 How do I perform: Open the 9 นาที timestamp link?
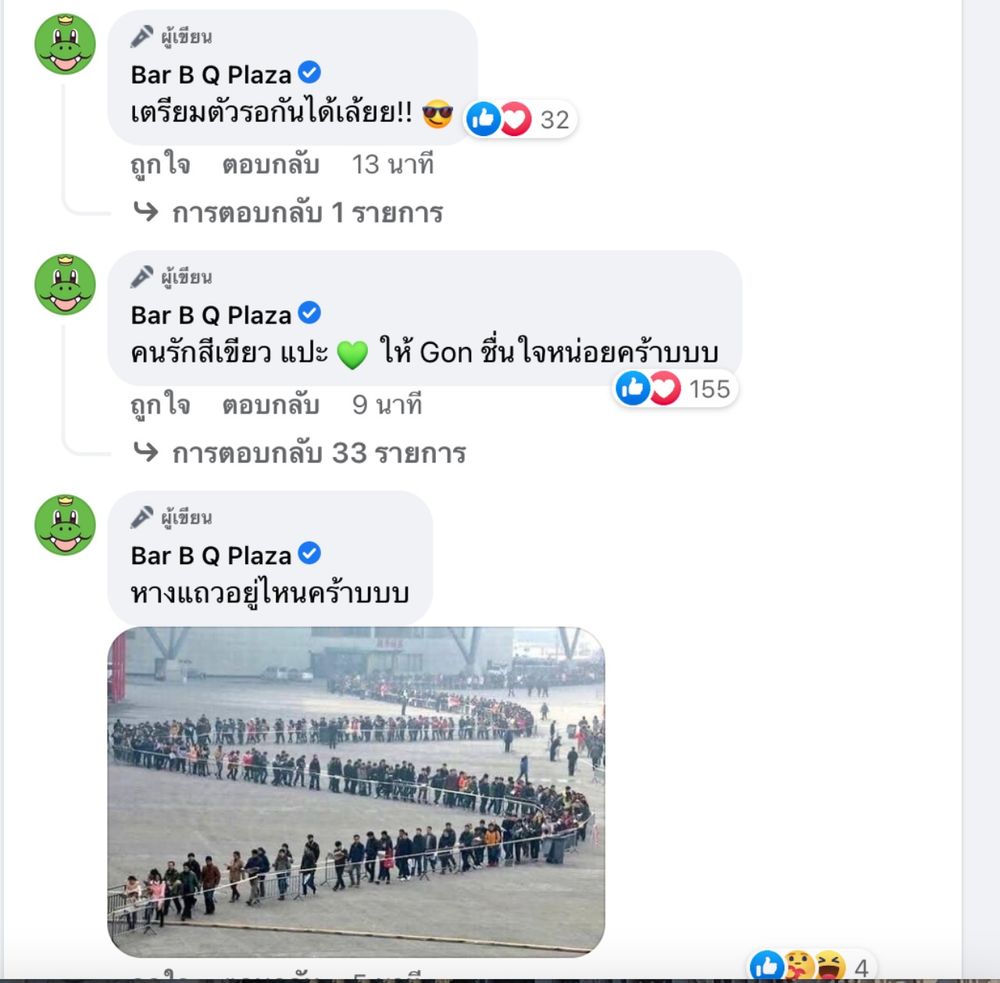click(387, 405)
